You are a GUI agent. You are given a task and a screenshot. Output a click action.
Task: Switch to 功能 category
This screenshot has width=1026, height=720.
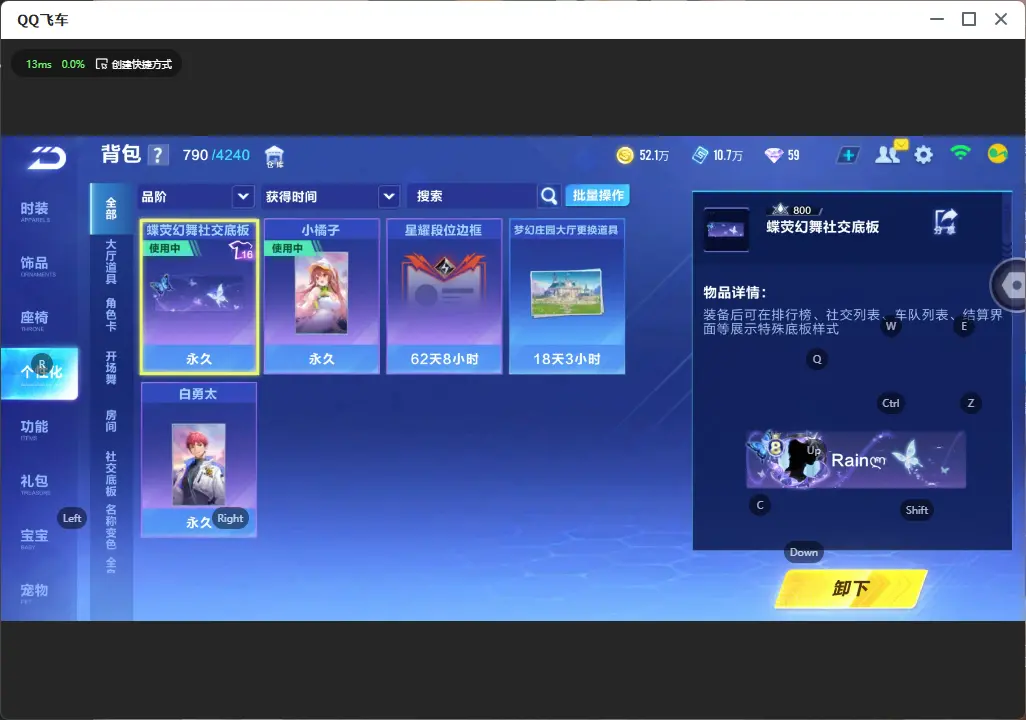[35, 429]
